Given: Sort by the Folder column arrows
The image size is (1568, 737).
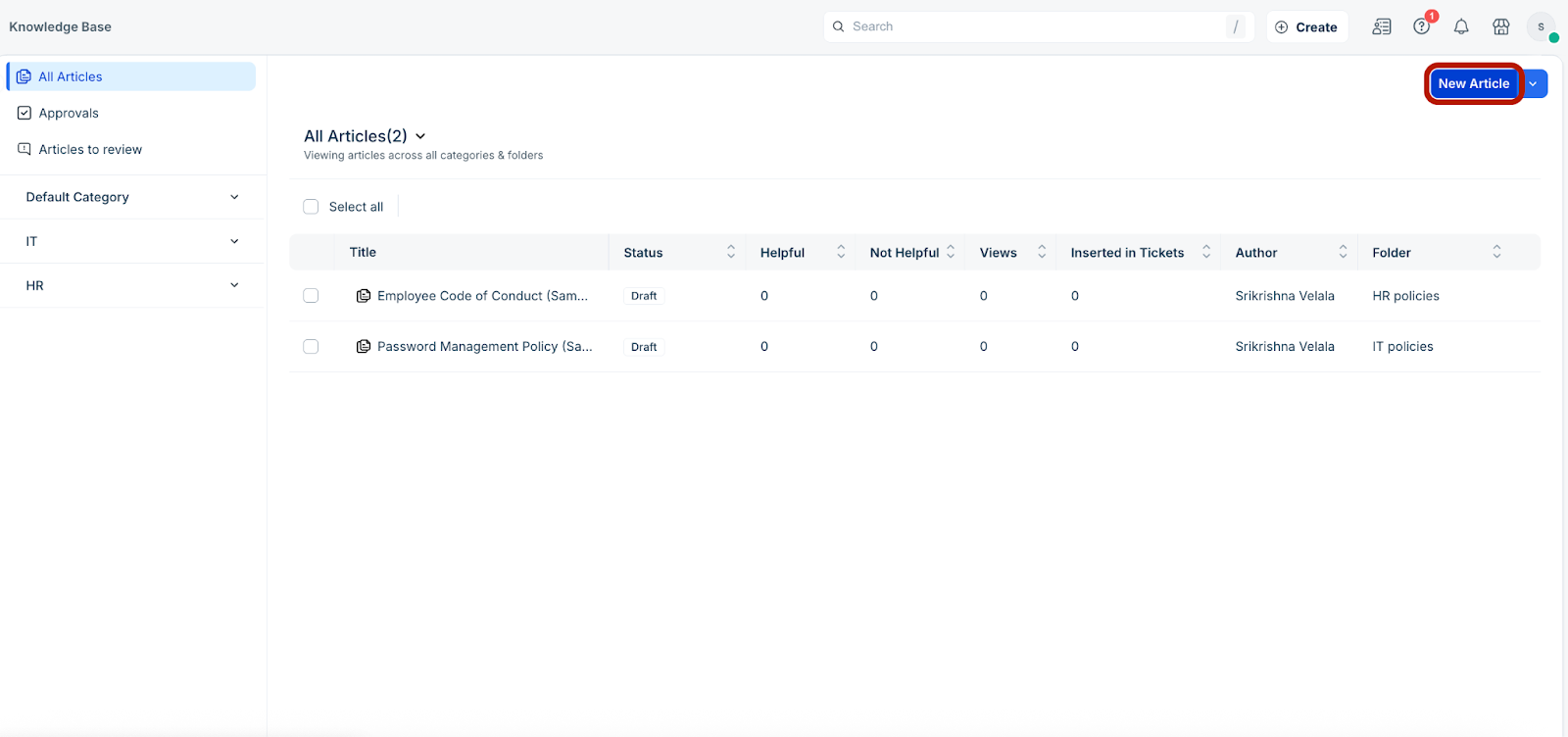Looking at the screenshot, I should coord(1496,252).
